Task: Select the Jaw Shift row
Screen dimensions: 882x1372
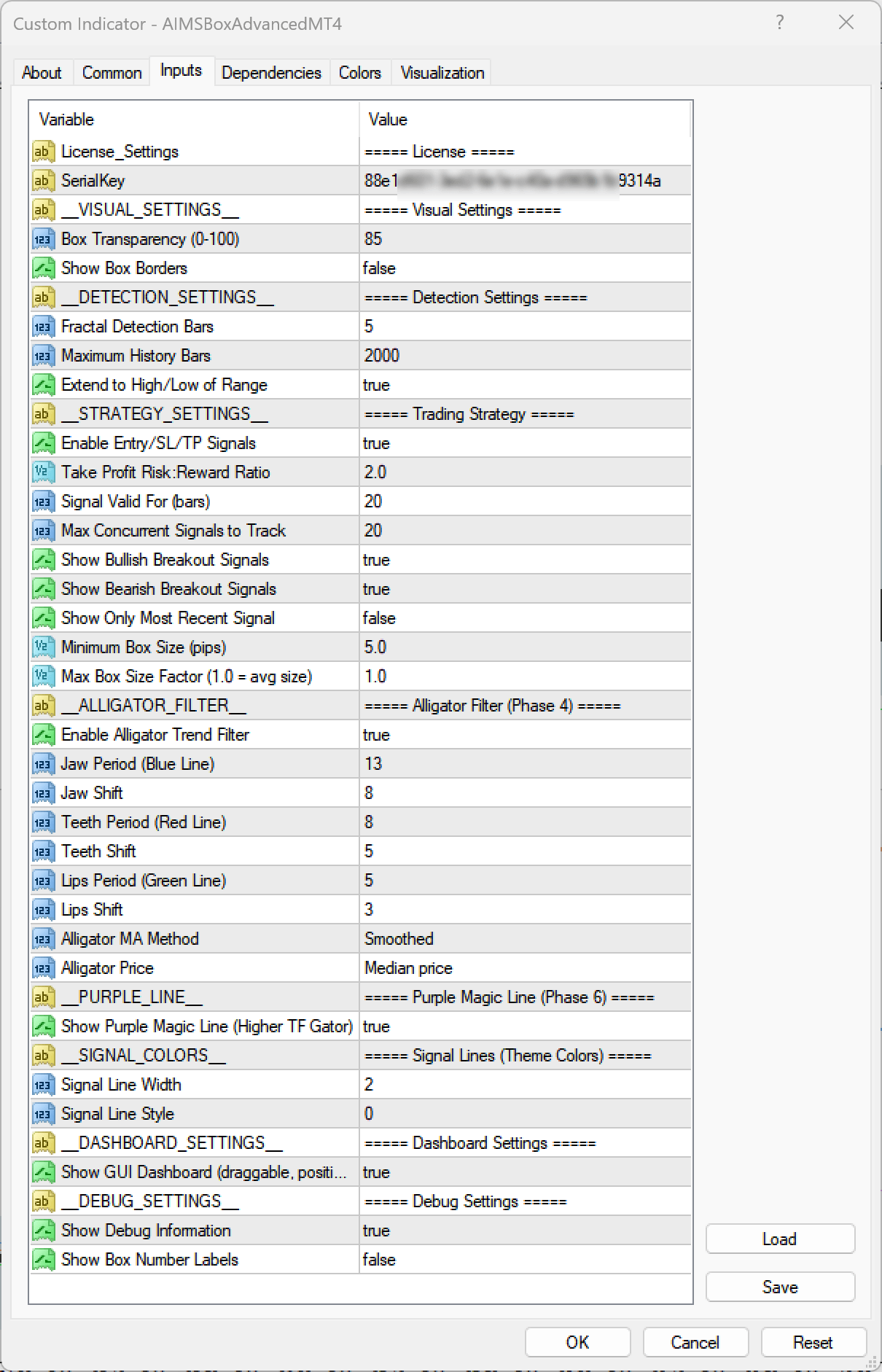Action: (x=361, y=793)
